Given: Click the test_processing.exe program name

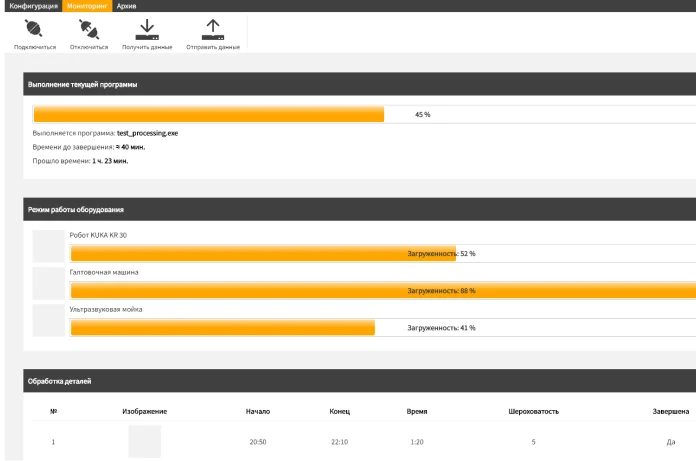Looking at the screenshot, I should [x=147, y=133].
